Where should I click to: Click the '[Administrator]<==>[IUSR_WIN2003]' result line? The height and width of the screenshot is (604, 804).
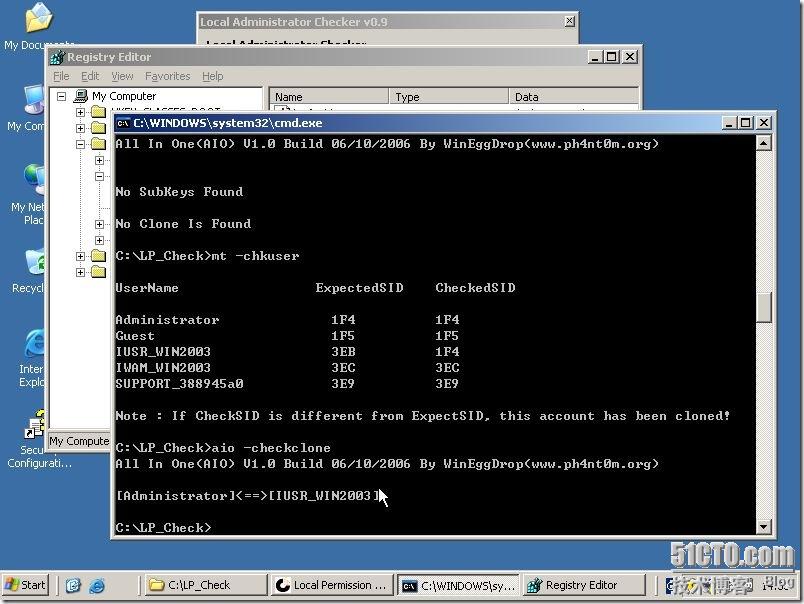point(249,496)
